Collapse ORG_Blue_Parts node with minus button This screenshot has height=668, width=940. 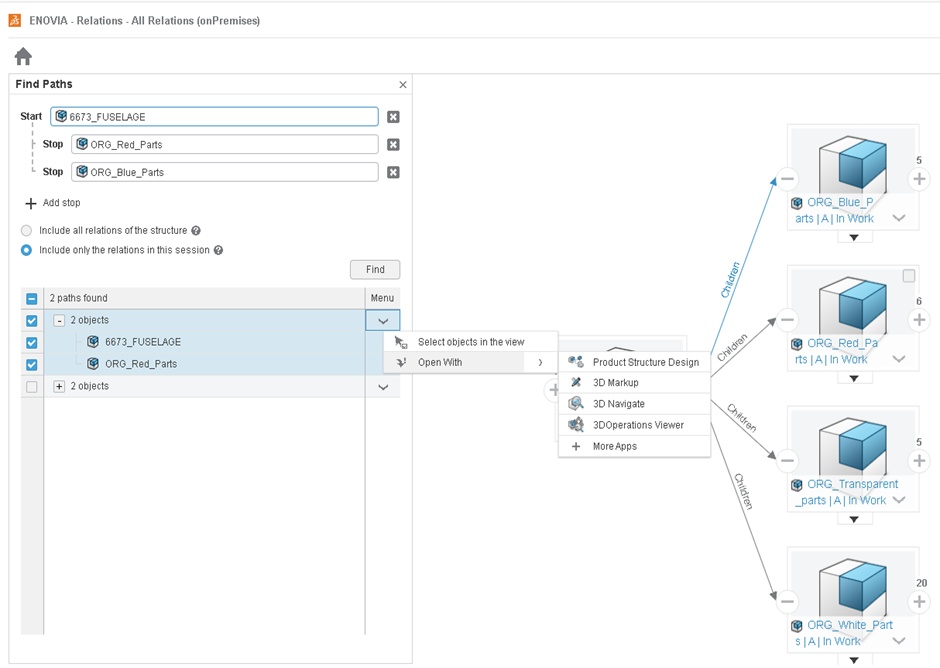tap(788, 180)
